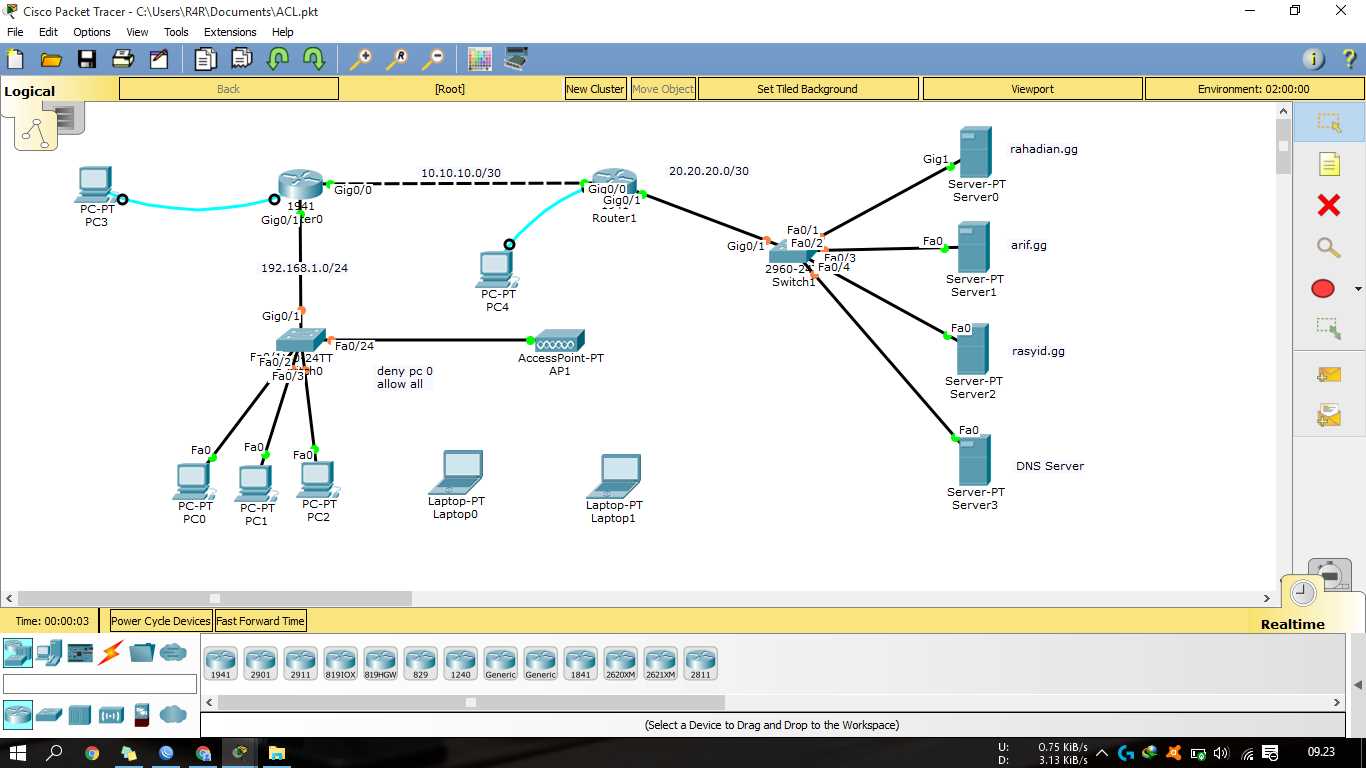Image resolution: width=1366 pixels, height=768 pixels.
Task: Select the Multiuser Connection cloud icon
Action: (173, 653)
